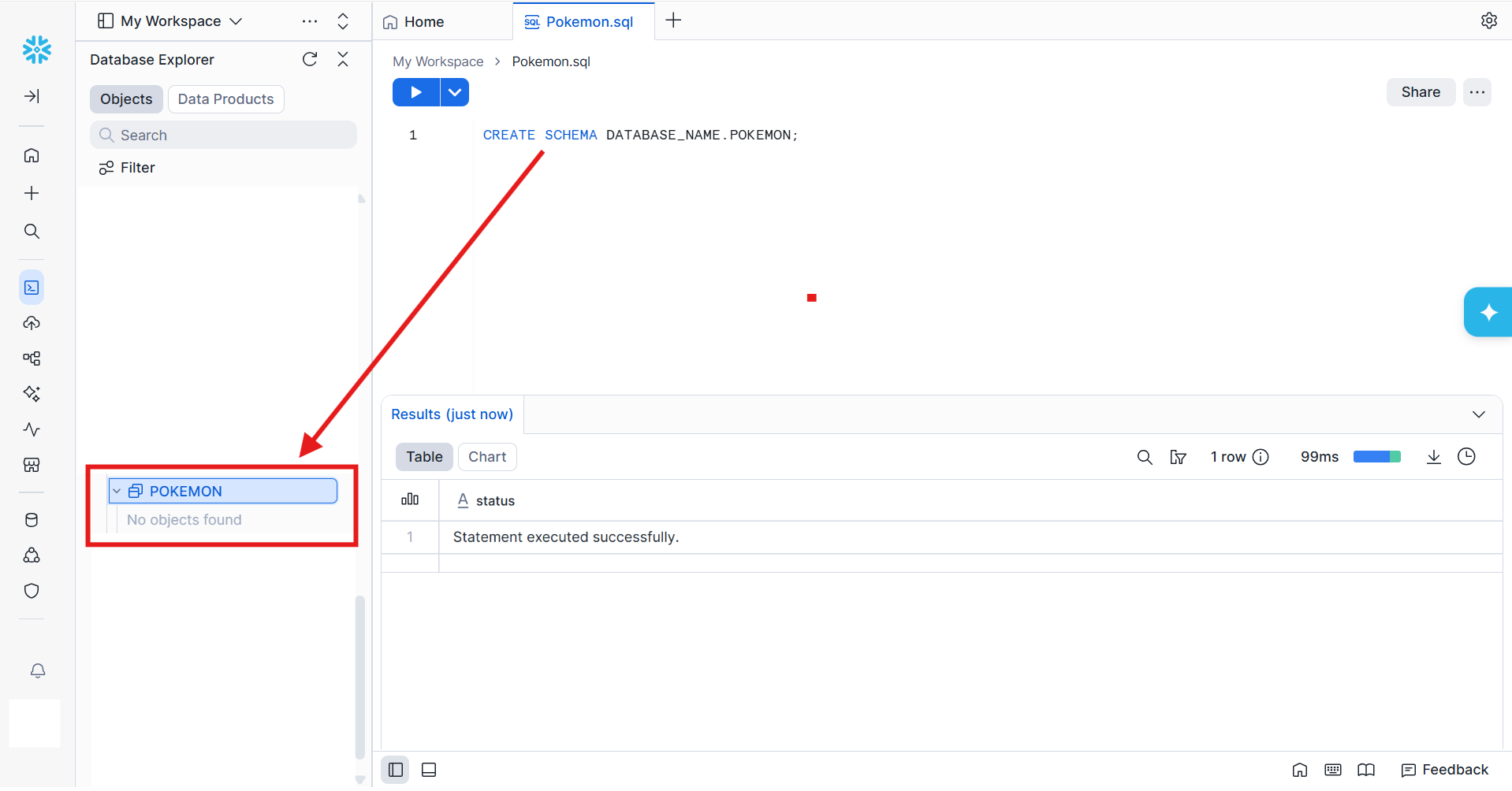Refresh the Database Explorer
Image resolution: width=1512 pixels, height=791 pixels.
pos(310,59)
